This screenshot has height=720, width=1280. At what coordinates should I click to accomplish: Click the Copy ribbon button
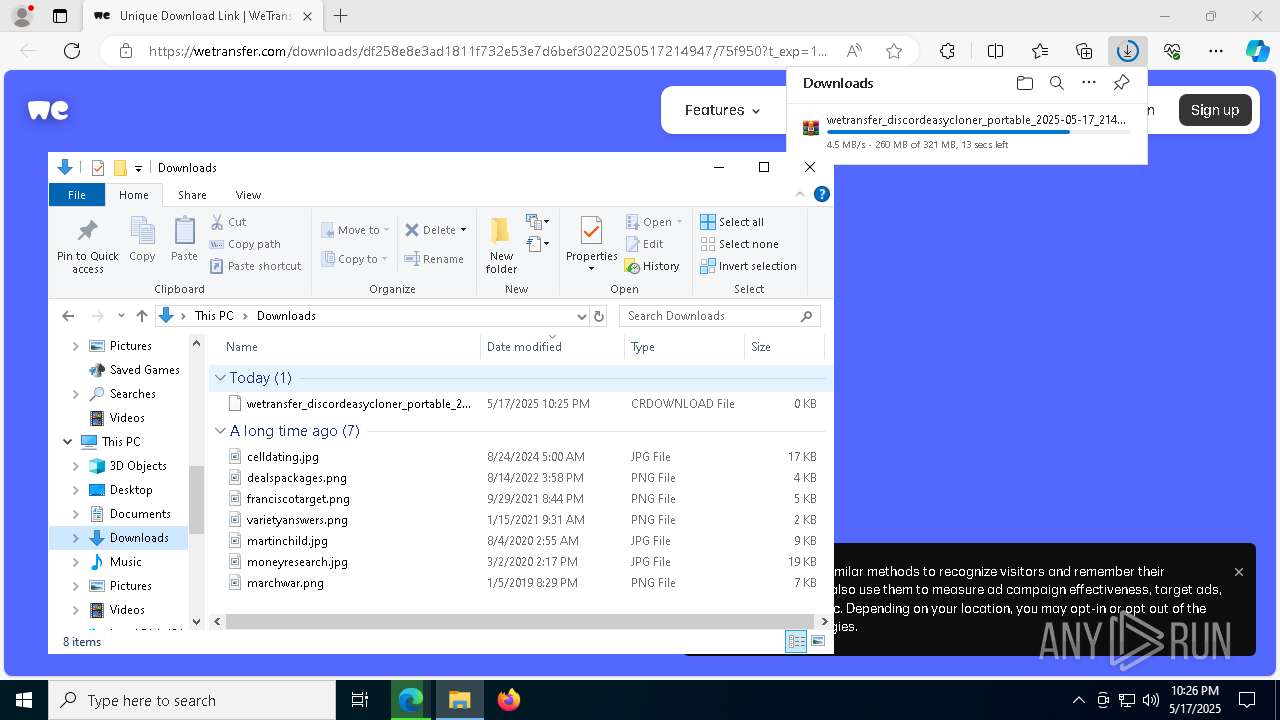coord(142,240)
